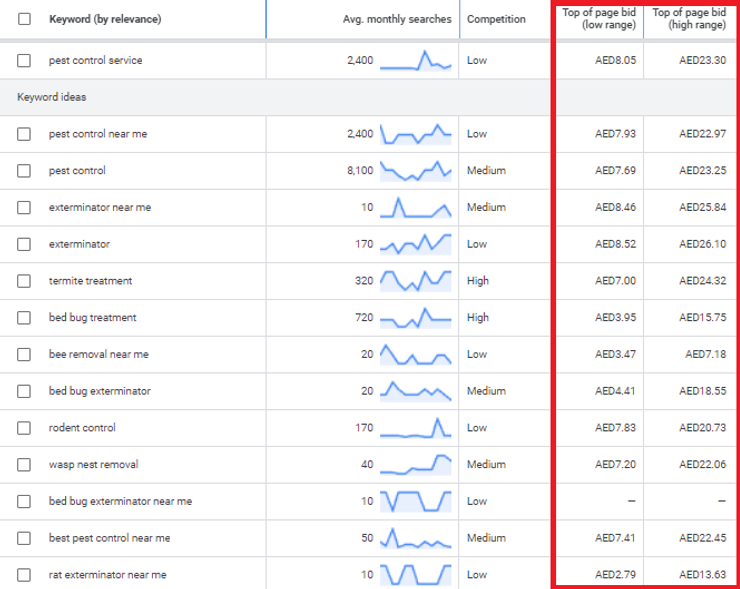
Task: Open trend chart for pest control service
Action: pos(416,60)
